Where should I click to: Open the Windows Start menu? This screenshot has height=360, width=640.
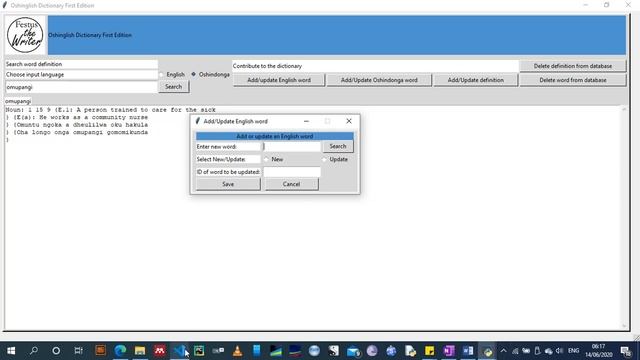tap(11, 351)
